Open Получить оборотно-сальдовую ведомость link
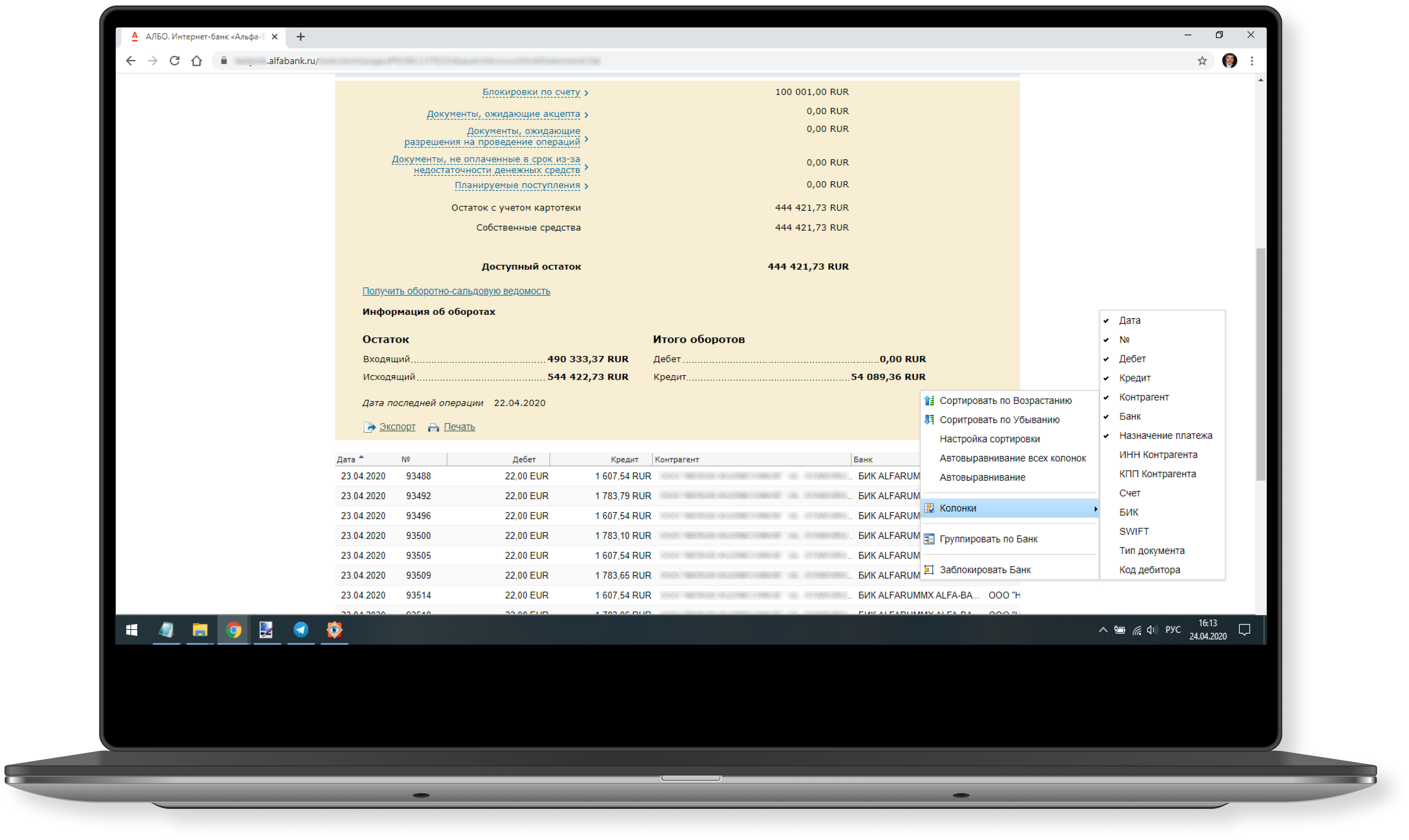Image resolution: width=1409 pixels, height=840 pixels. [x=456, y=291]
